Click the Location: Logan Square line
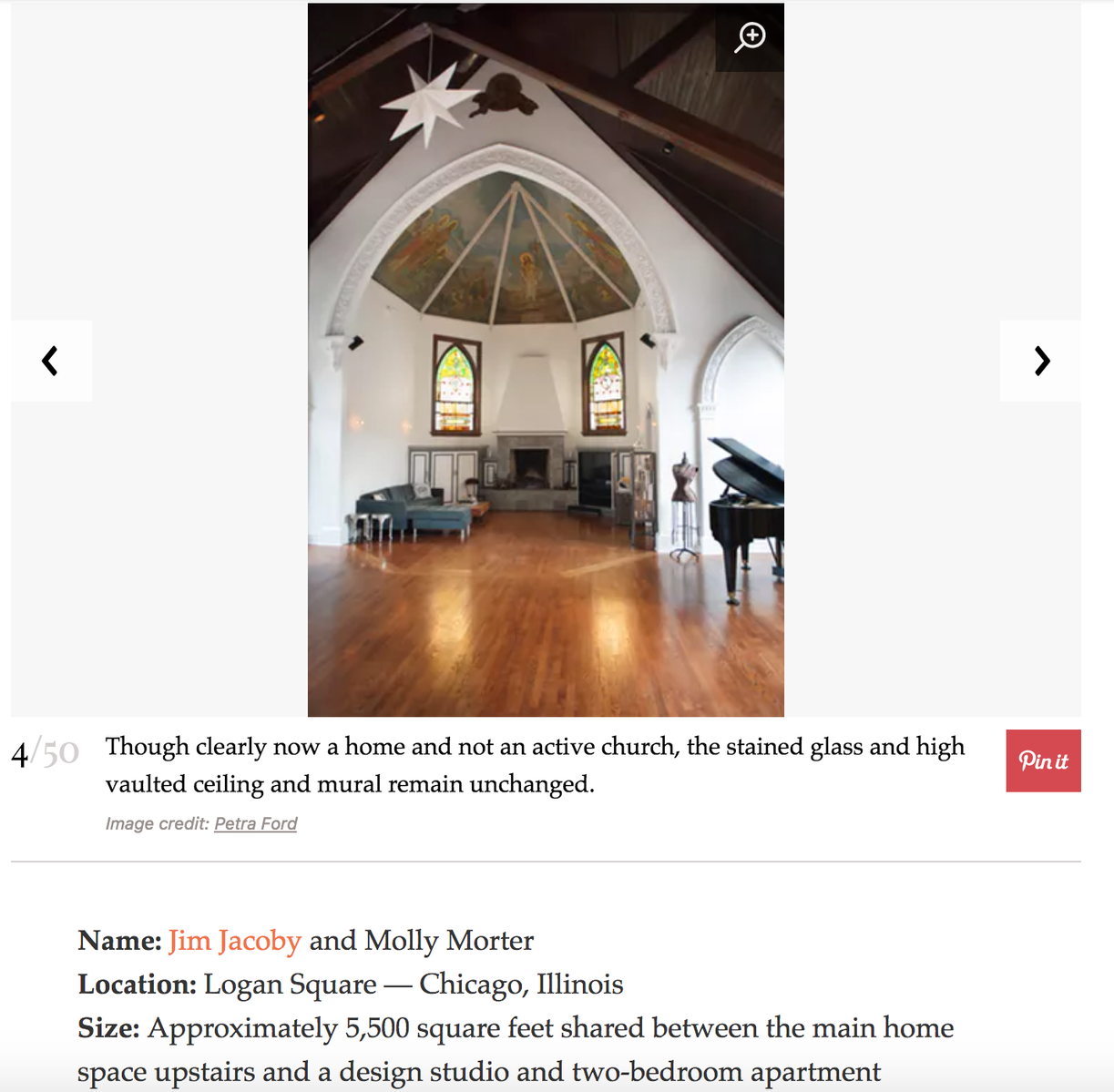 click(351, 985)
